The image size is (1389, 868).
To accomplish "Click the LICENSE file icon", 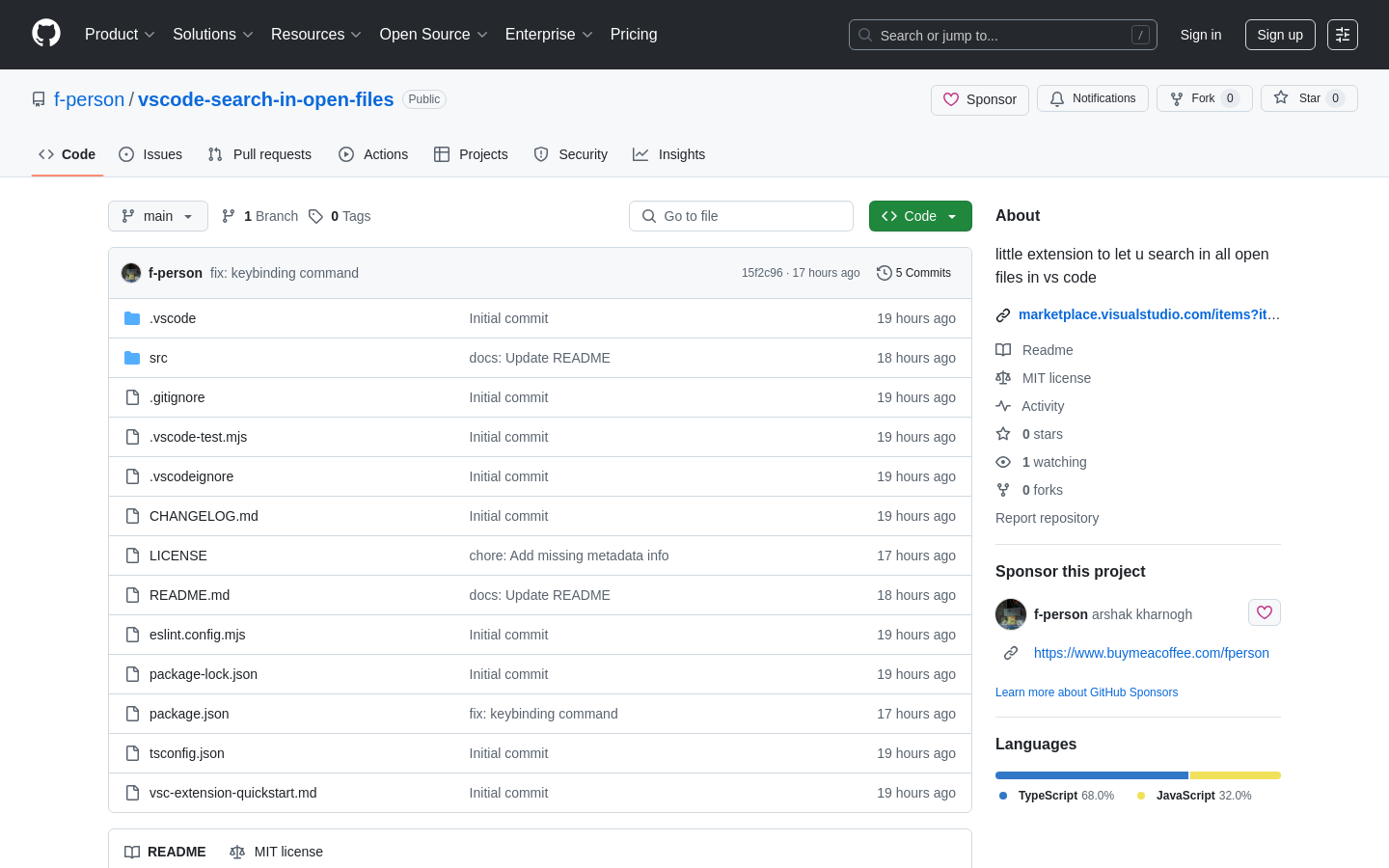I will [132, 556].
